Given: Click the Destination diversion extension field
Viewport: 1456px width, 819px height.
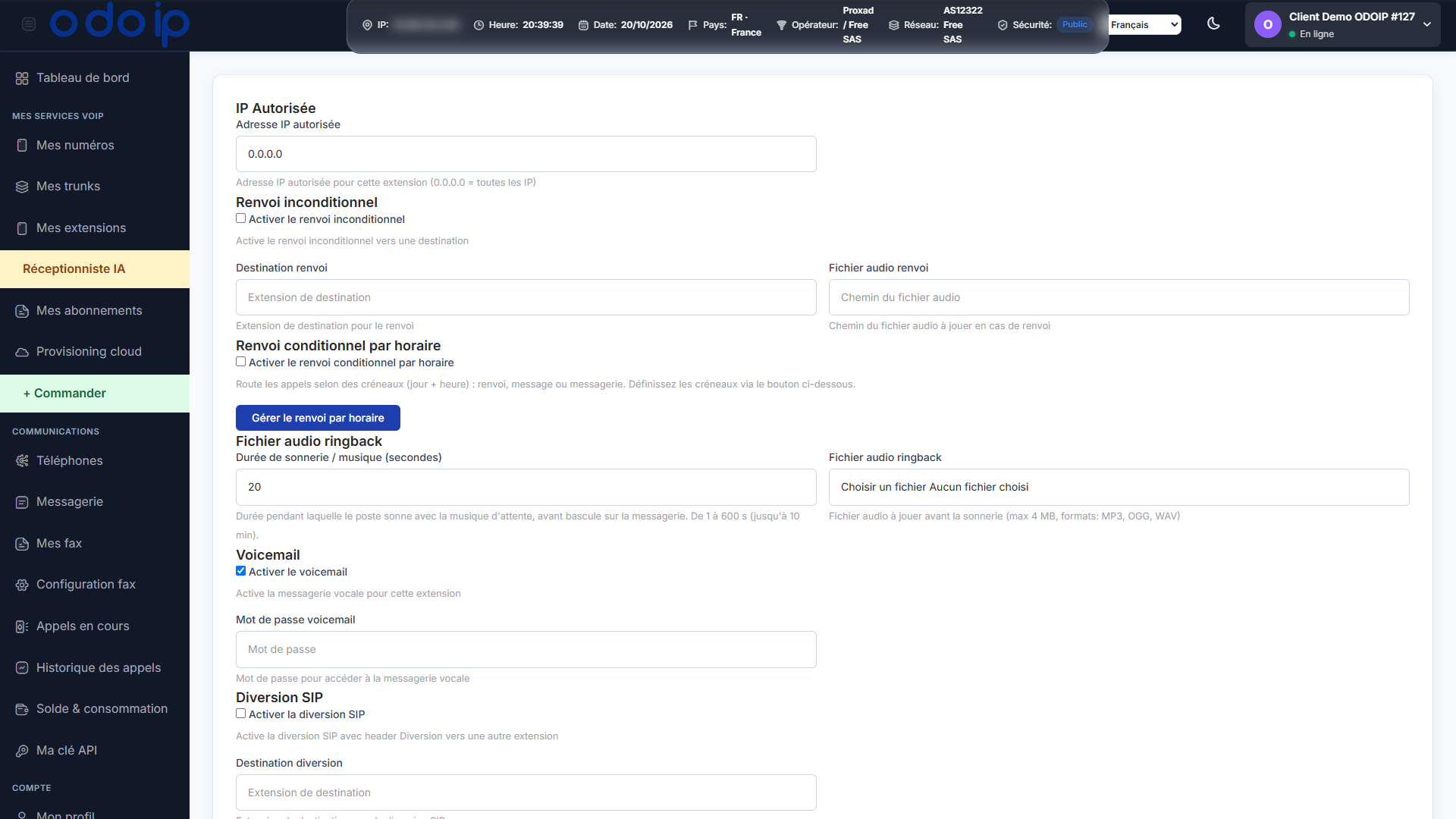Looking at the screenshot, I should (x=526, y=792).
